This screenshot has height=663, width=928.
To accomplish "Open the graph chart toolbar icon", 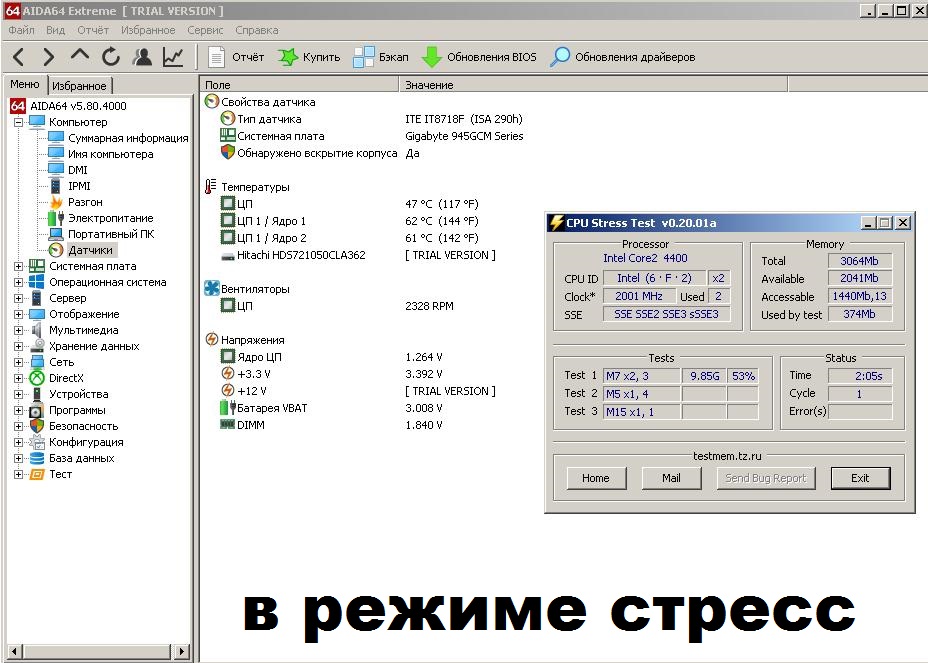I will pyautogui.click(x=173, y=57).
